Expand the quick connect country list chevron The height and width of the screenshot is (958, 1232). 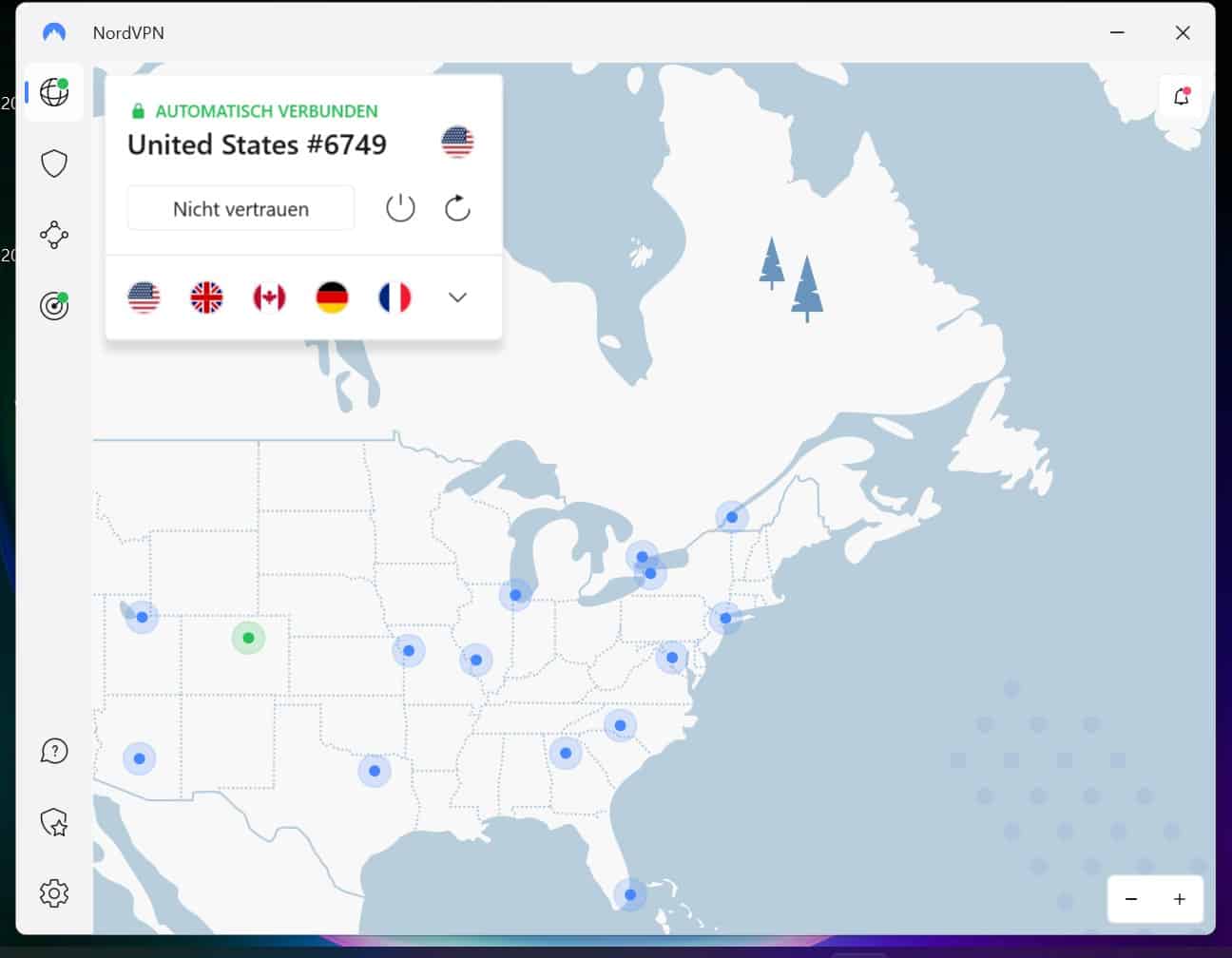457,297
